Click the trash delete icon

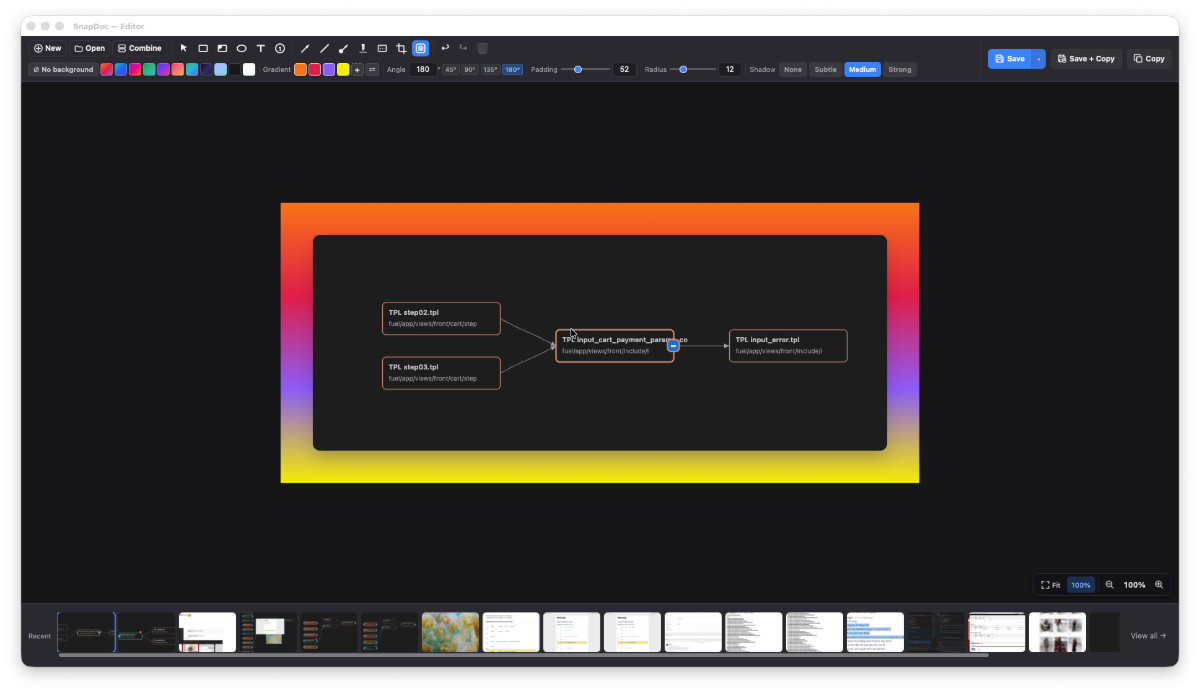click(482, 48)
